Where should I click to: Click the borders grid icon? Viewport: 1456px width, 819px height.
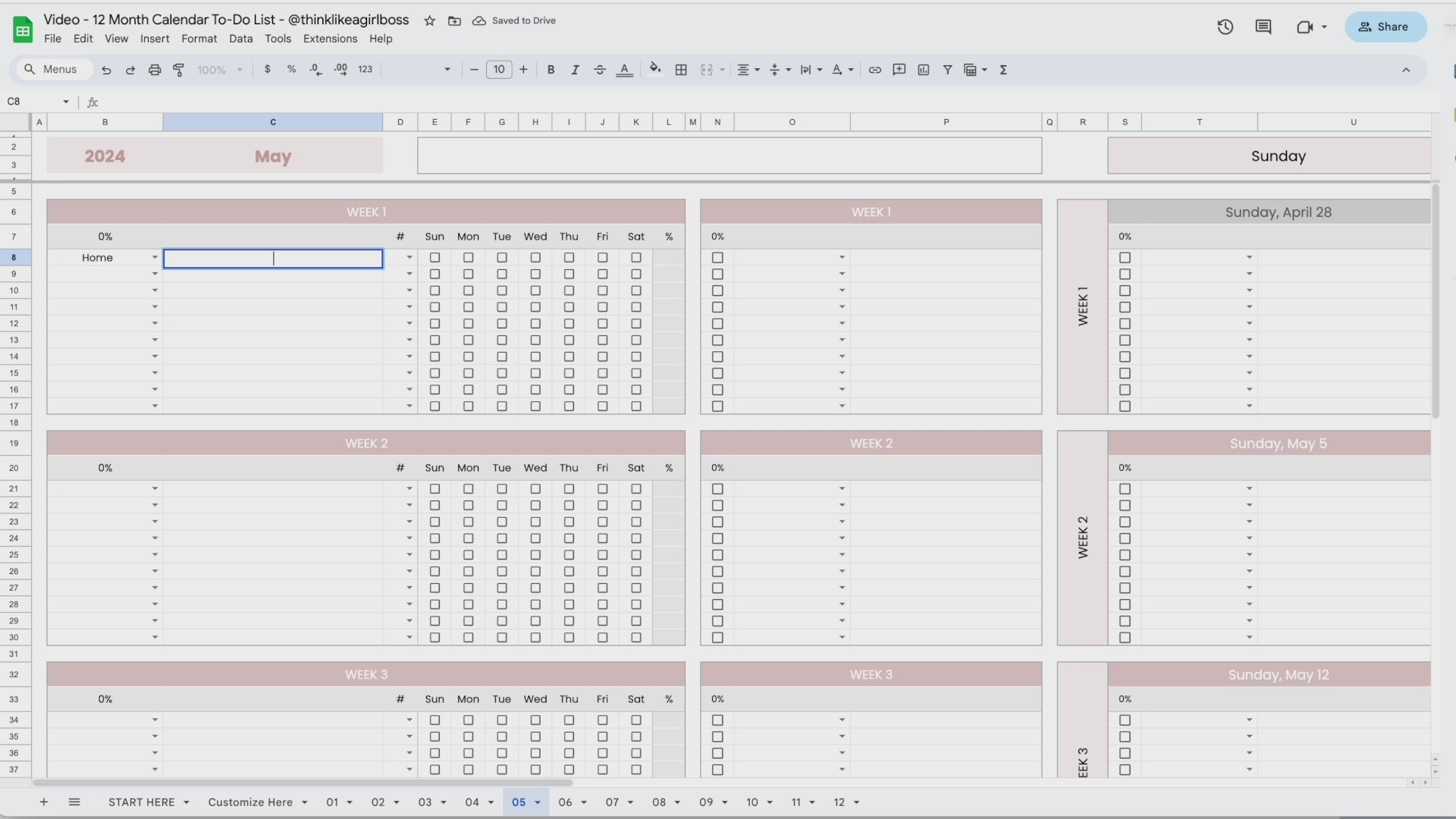pos(681,70)
